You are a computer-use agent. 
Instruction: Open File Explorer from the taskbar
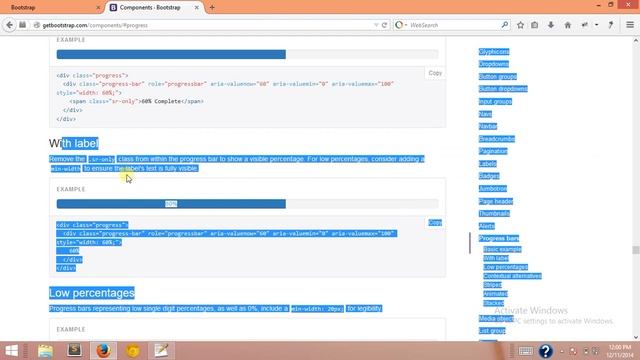(45, 351)
